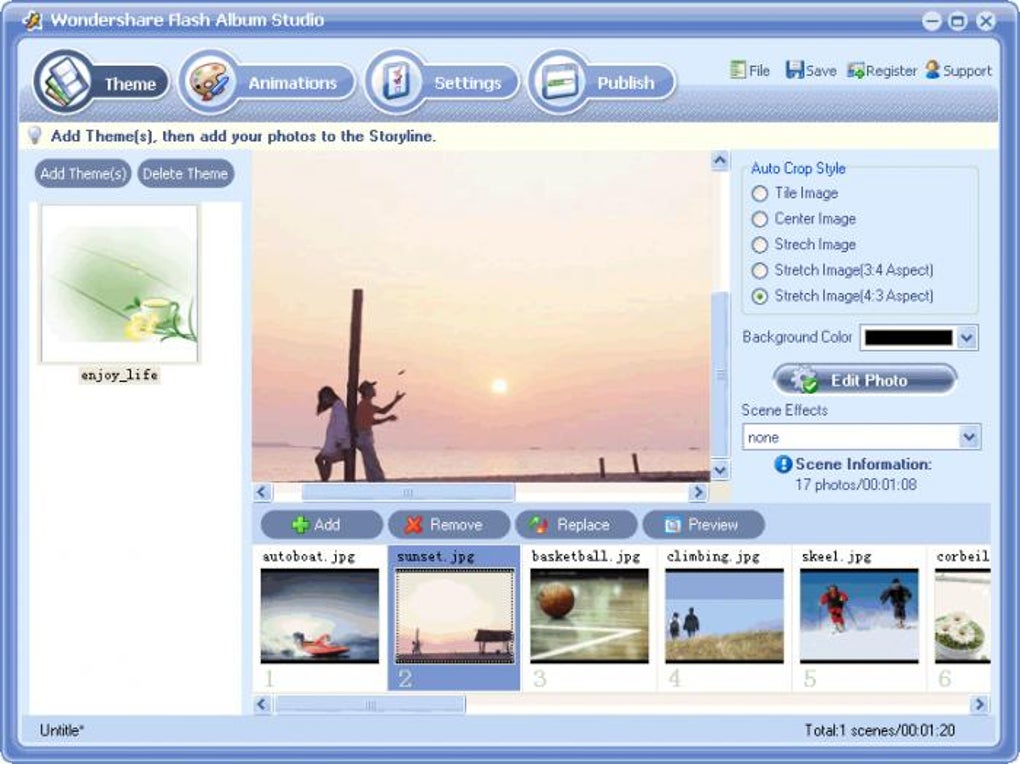Click the Edit Photo button
The width and height of the screenshot is (1020, 764).
(865, 380)
